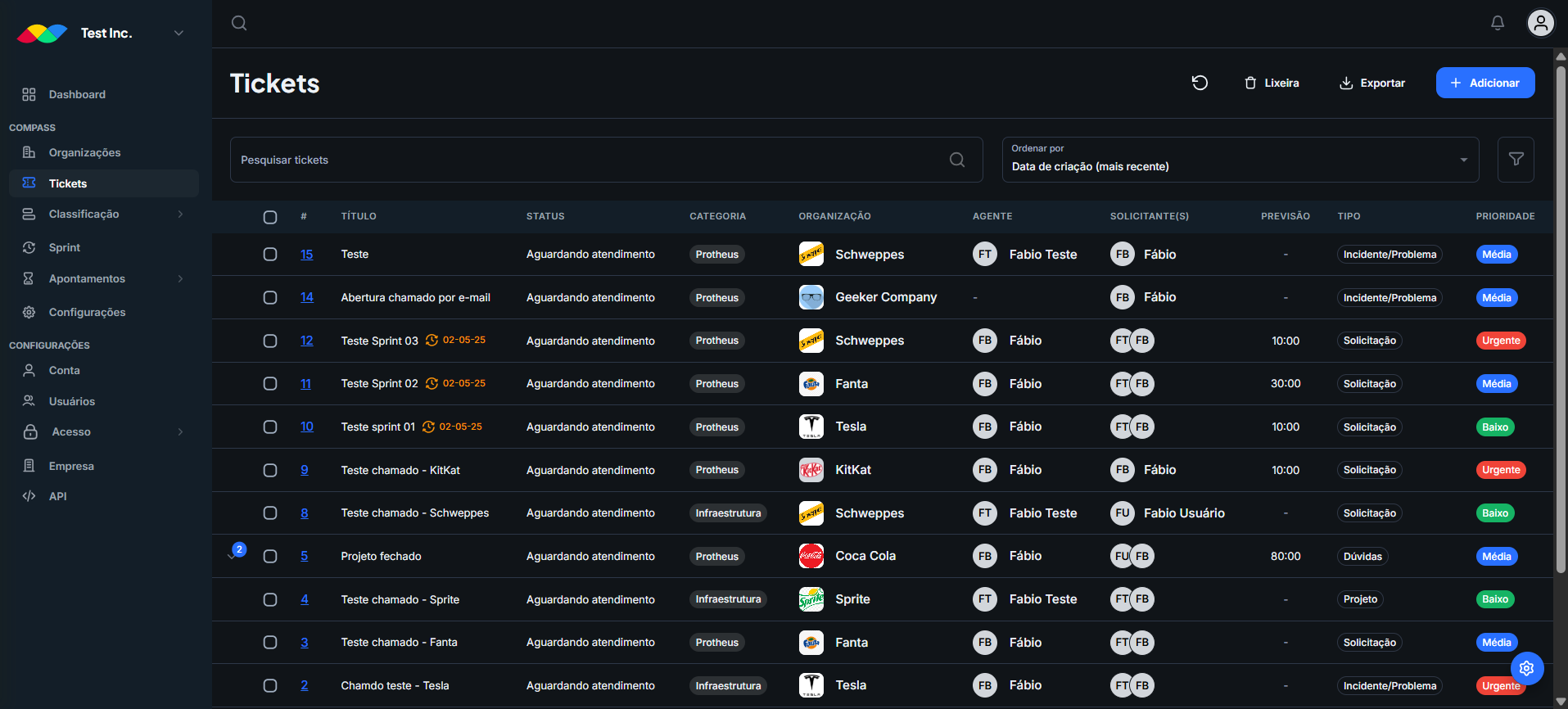Click Urgente priority badge on ticket 12
The width and height of the screenshot is (1568, 709).
(1501, 341)
